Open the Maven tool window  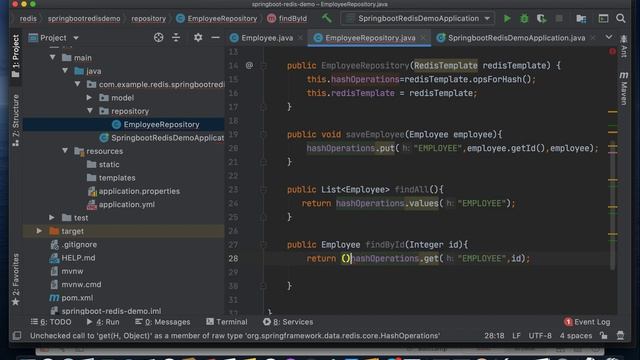pyautogui.click(x=624, y=88)
